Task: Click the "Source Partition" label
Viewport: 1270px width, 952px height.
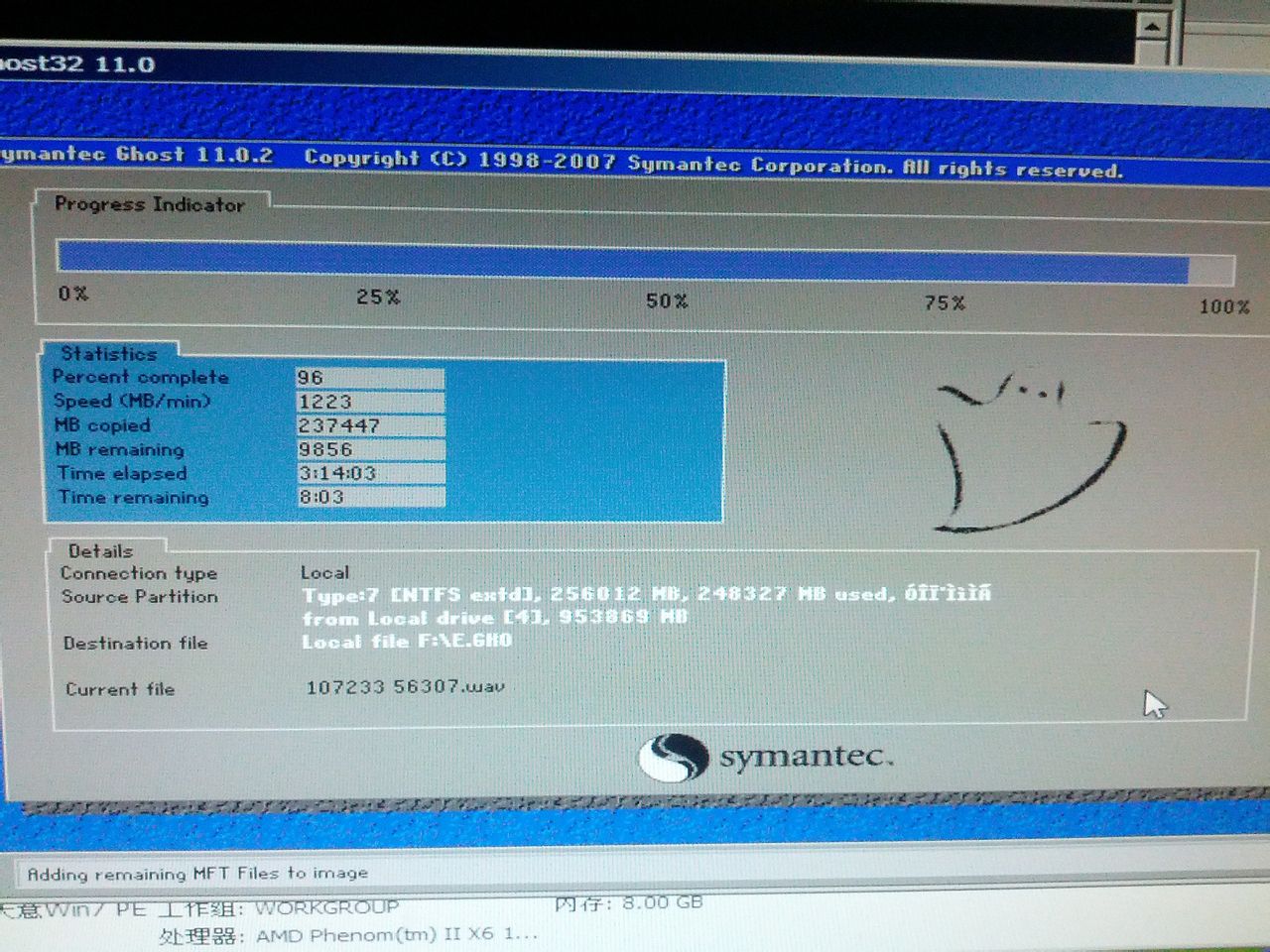Action: point(140,597)
